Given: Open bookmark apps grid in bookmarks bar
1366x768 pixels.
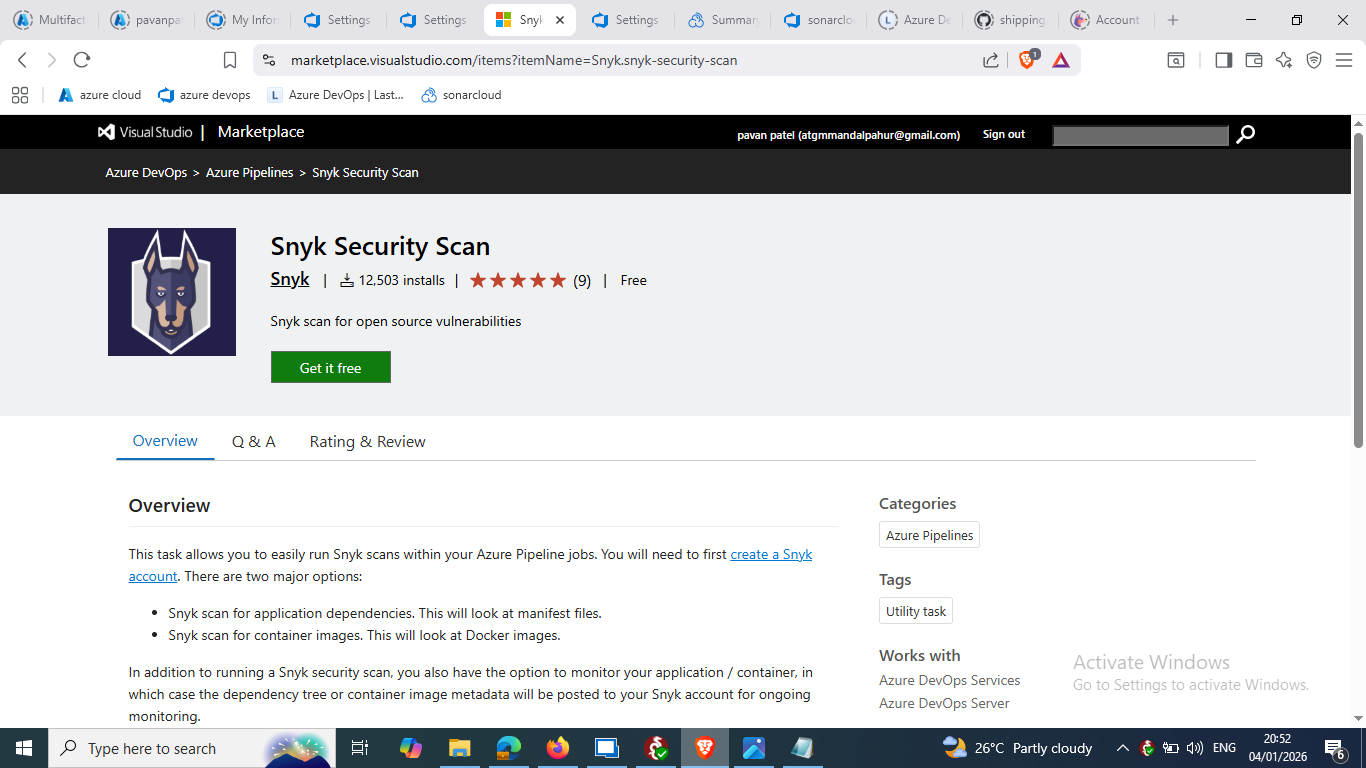Looking at the screenshot, I should pos(19,95).
